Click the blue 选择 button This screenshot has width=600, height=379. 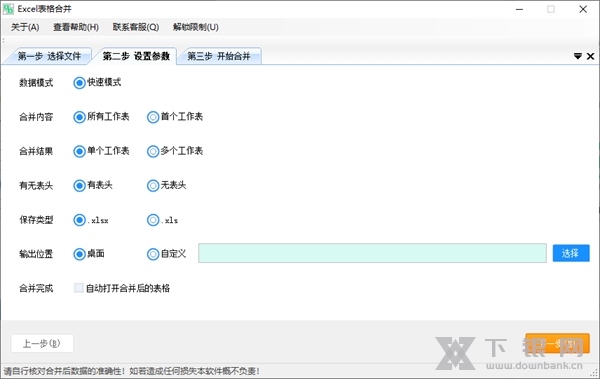coord(571,253)
